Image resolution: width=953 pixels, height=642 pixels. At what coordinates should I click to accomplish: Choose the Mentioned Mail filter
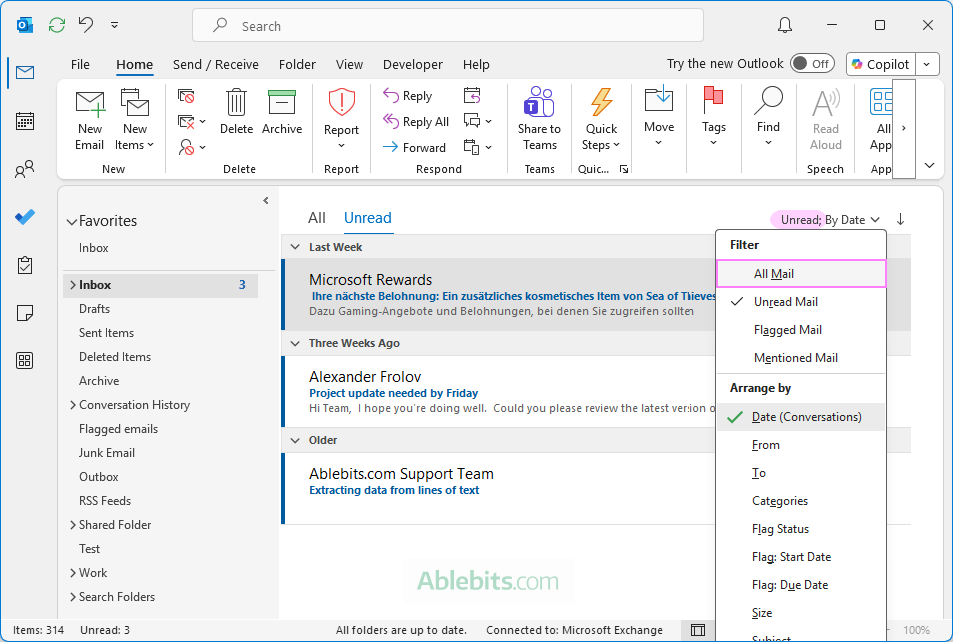point(801,357)
